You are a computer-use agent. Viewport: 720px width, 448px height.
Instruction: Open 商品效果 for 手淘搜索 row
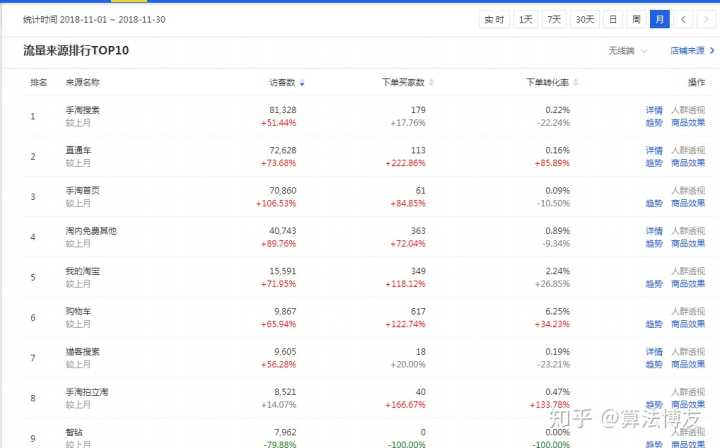[688, 123]
